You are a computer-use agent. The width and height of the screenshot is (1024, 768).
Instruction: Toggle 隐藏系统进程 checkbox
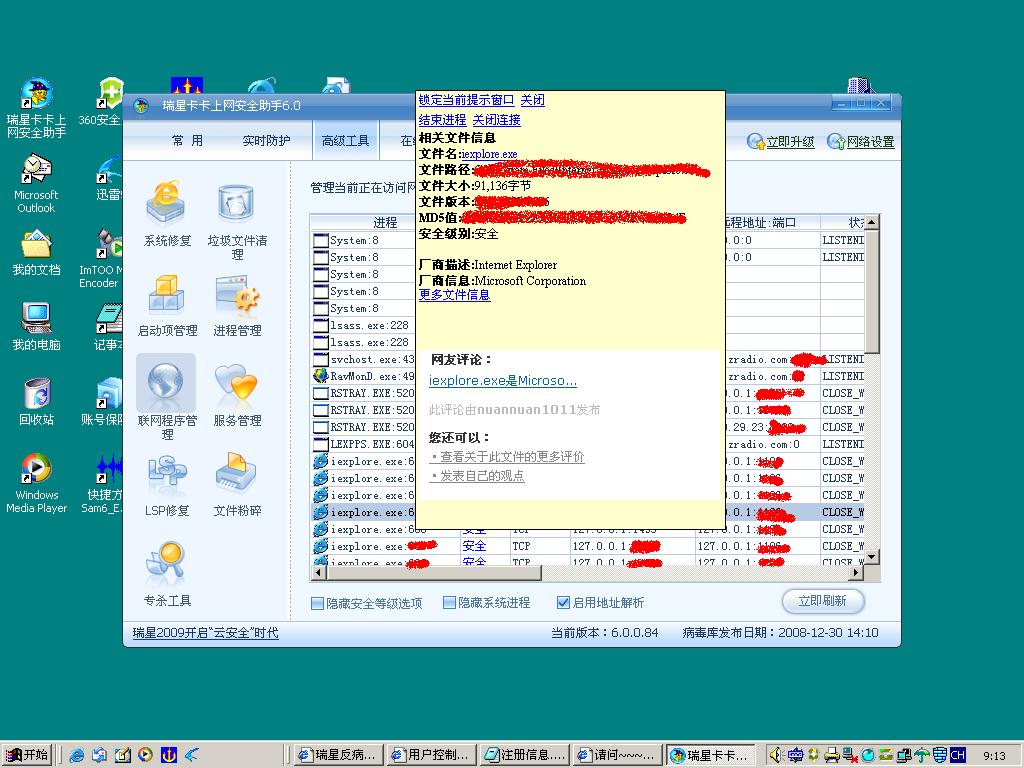[x=449, y=603]
